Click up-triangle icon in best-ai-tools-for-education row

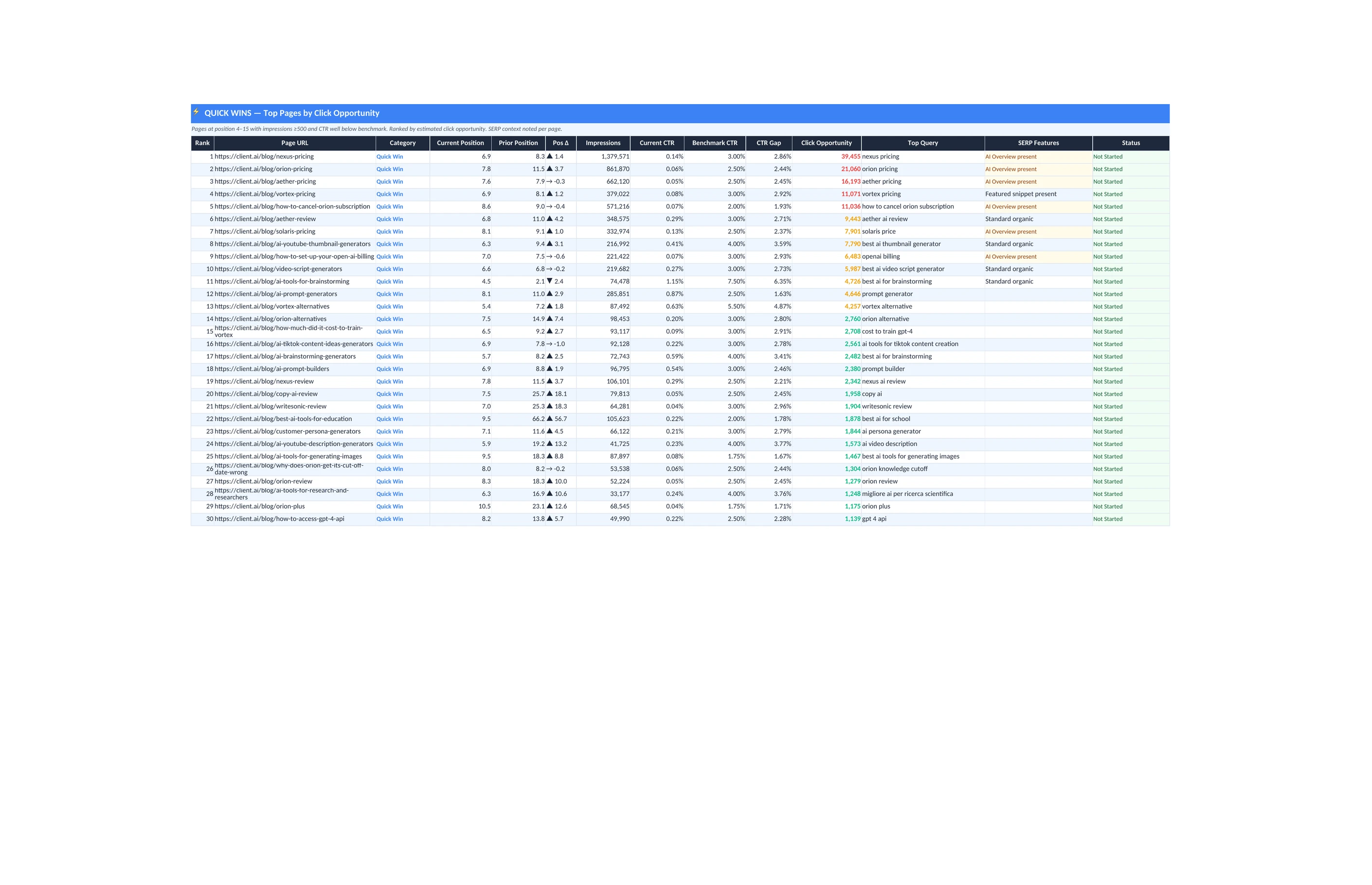pos(549,419)
